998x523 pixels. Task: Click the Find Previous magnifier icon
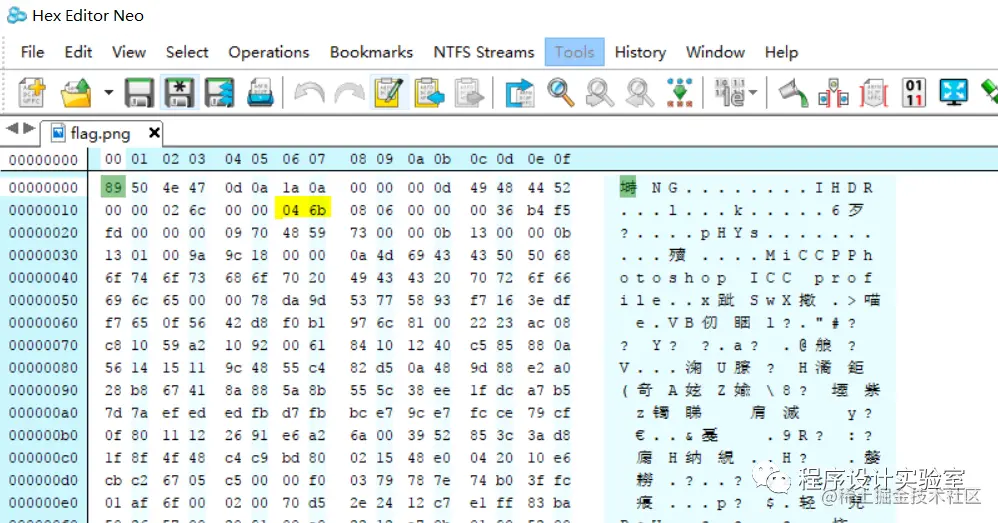(600, 93)
